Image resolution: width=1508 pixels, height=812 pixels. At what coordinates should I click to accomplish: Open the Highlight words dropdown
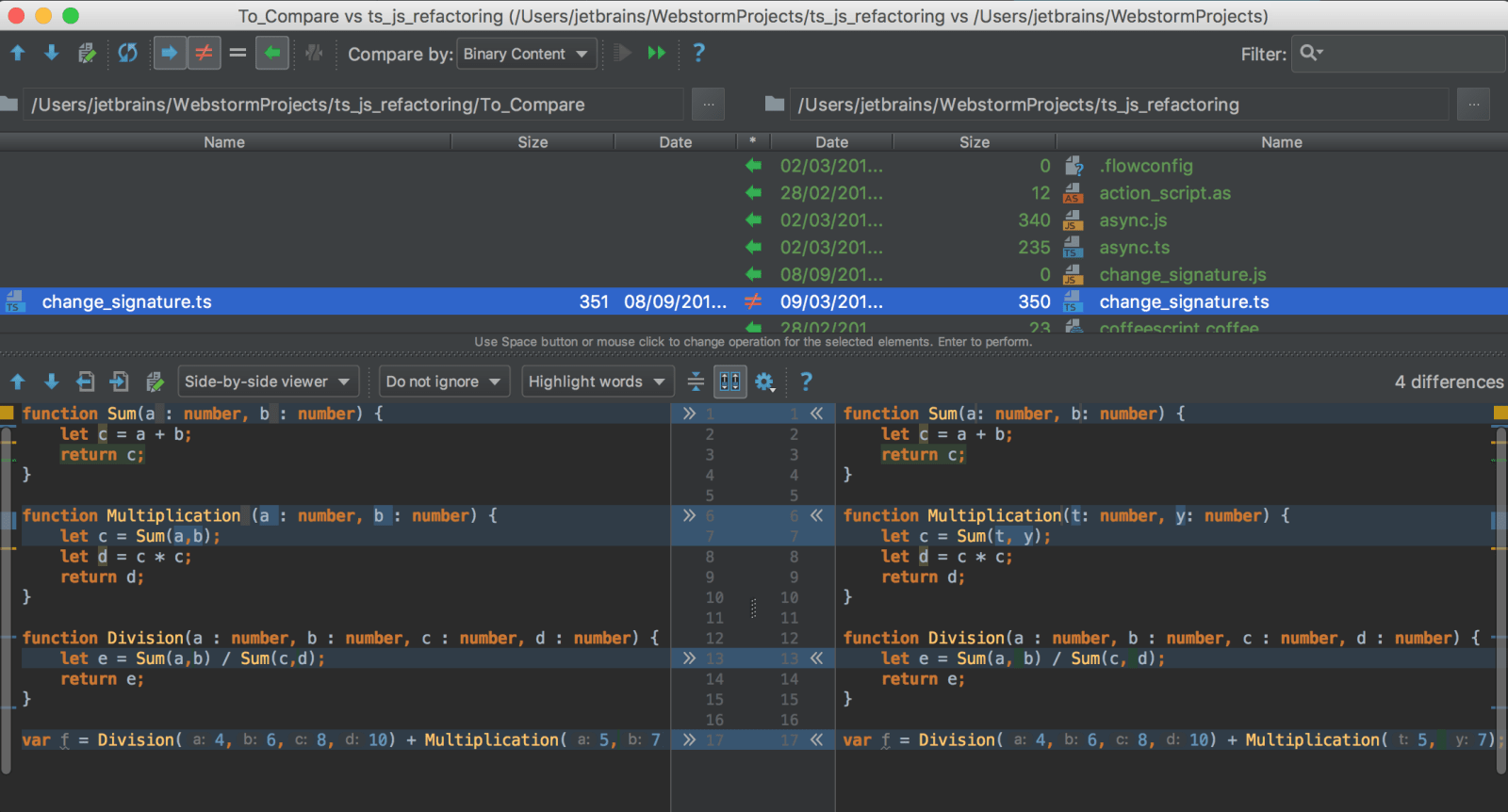(598, 382)
